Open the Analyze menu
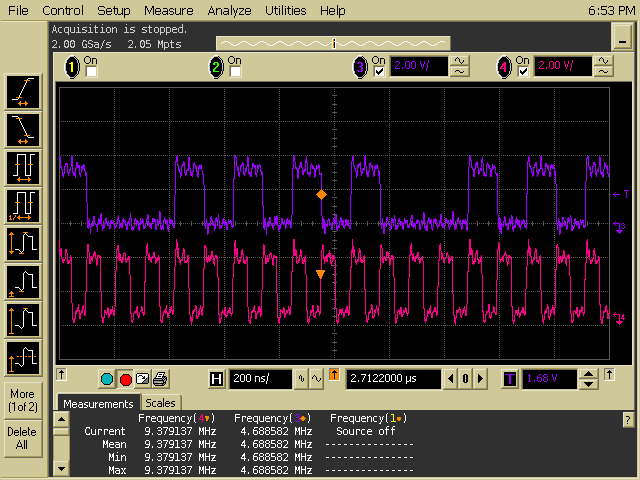This screenshot has width=640, height=480. [x=229, y=10]
